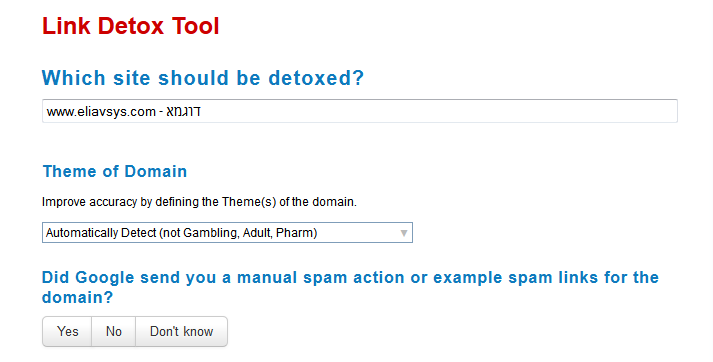
Task: Click the Link Detox Tool title
Action: click(131, 26)
